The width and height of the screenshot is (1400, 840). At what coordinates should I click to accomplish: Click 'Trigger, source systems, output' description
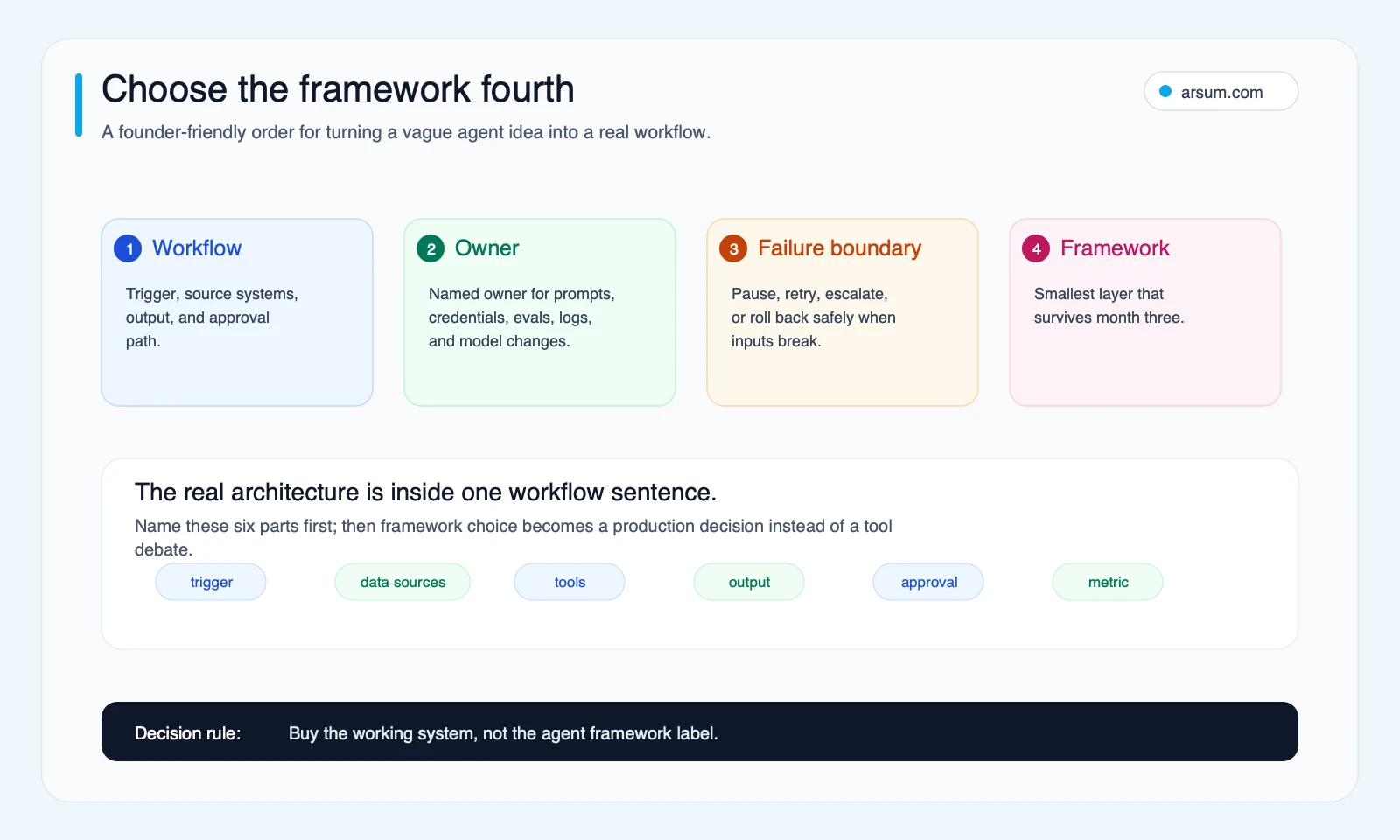click(212, 318)
